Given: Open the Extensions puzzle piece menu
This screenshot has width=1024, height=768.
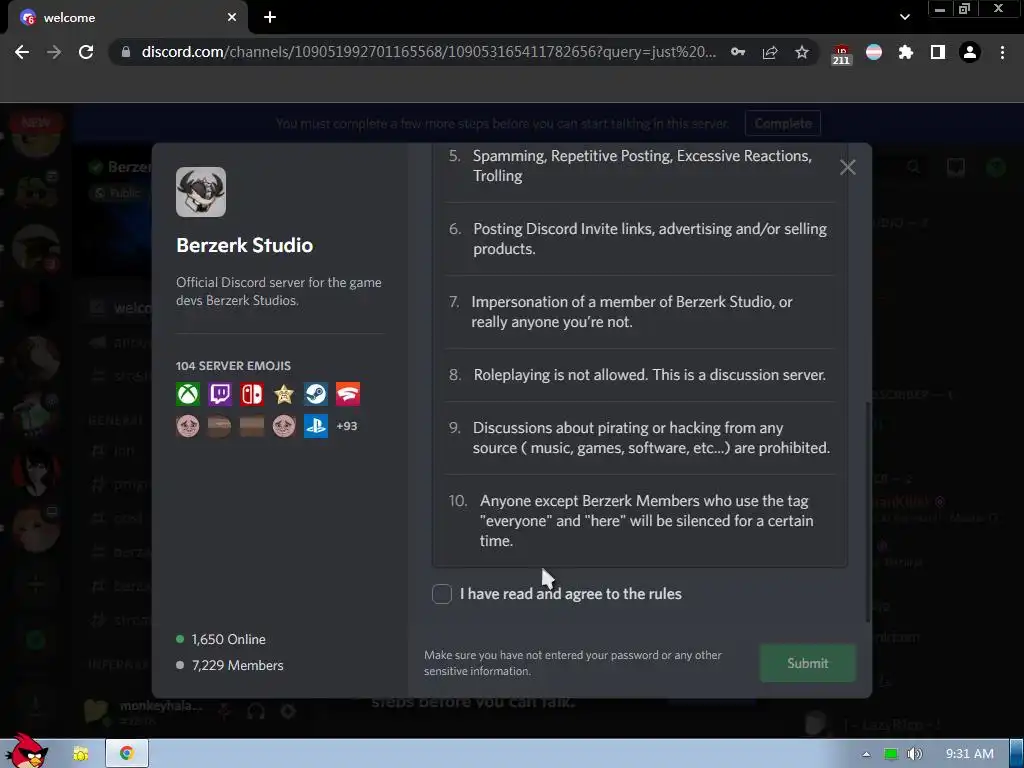Looking at the screenshot, I should (x=906, y=52).
